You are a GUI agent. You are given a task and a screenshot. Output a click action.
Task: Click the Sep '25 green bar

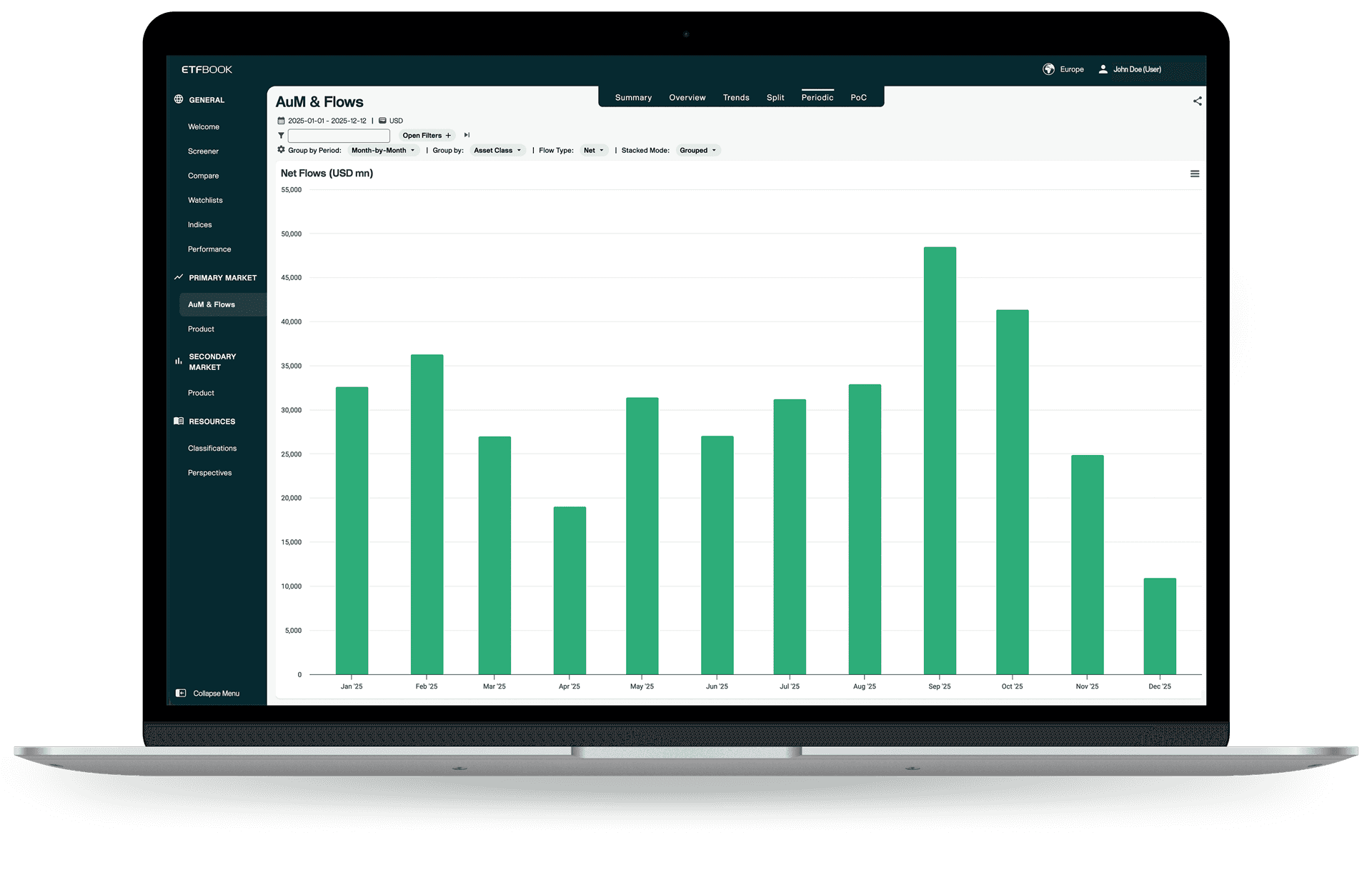point(939,461)
